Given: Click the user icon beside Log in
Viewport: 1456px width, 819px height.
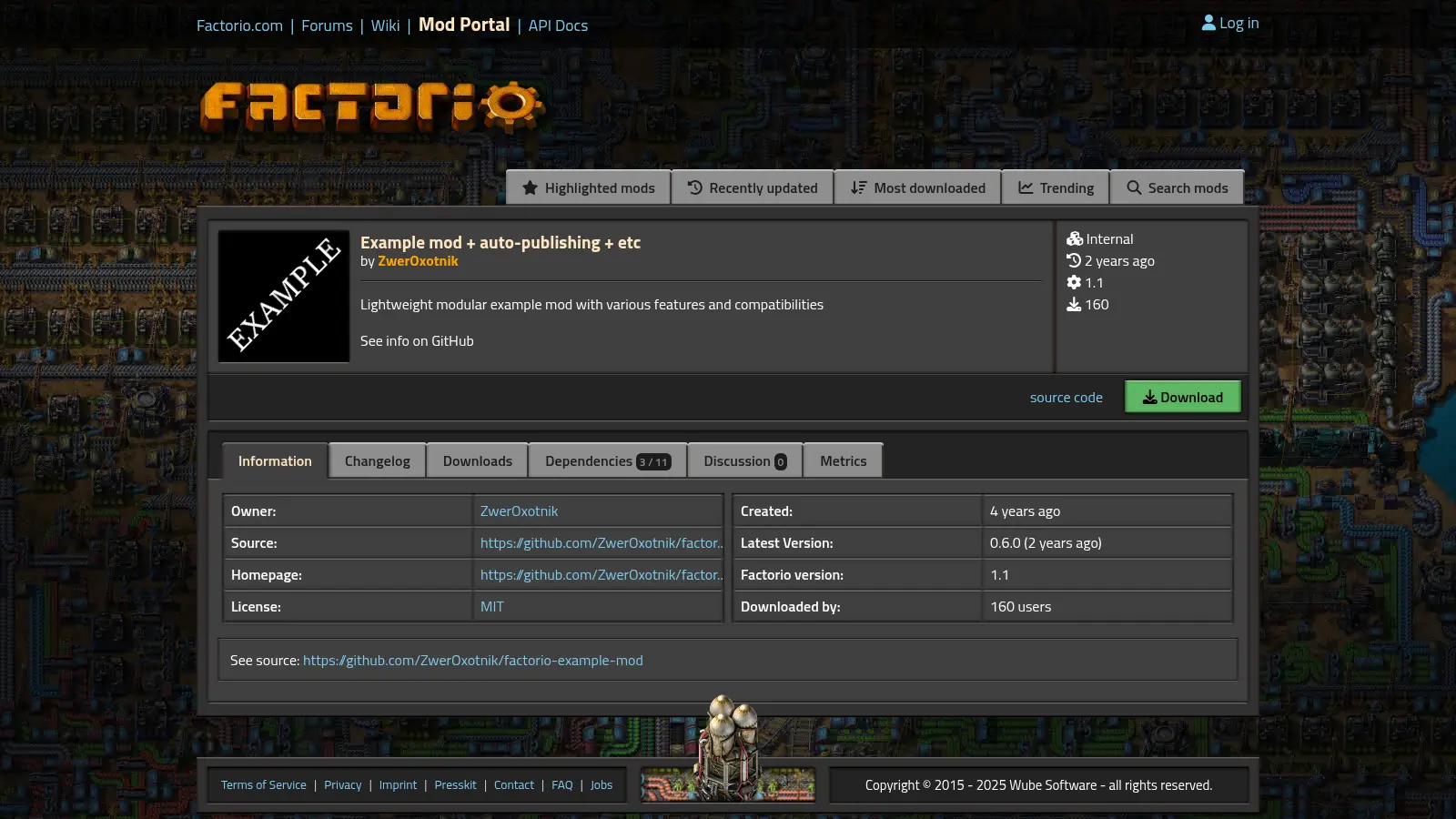Looking at the screenshot, I should [x=1208, y=23].
